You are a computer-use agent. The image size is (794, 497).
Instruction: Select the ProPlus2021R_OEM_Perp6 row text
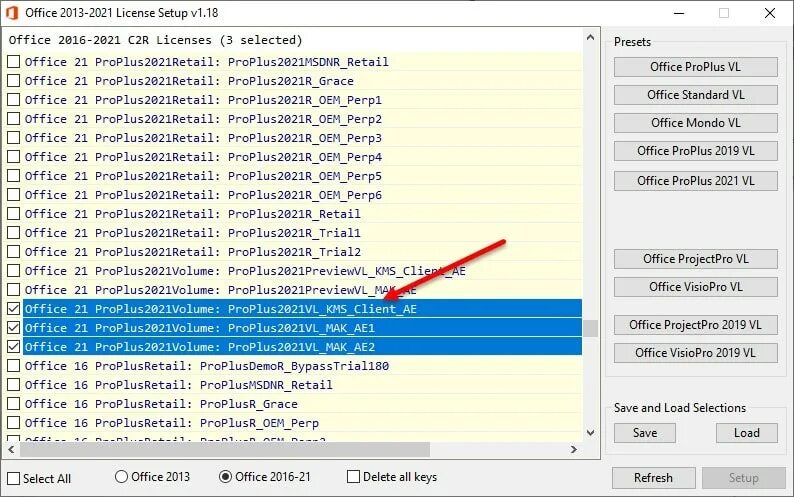click(204, 195)
